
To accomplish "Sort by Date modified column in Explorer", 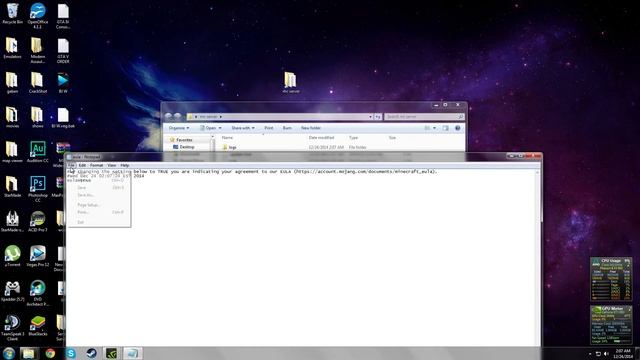I will [321, 138].
